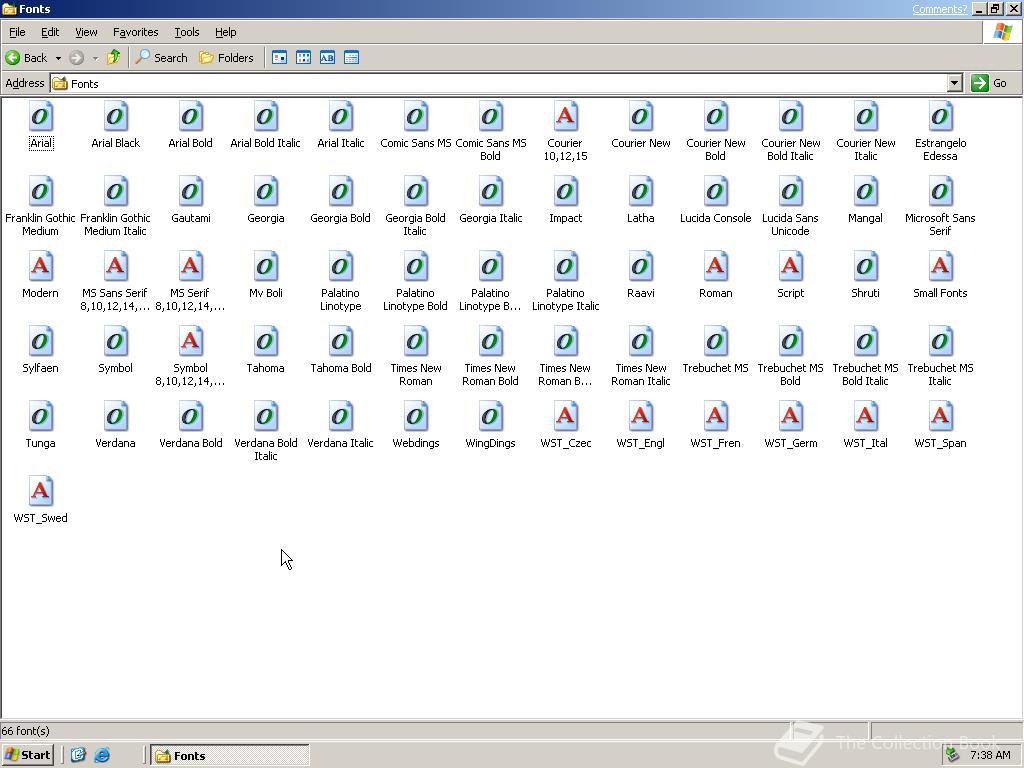The image size is (1024, 768).
Task: Open the Edit menu
Action: 50,32
